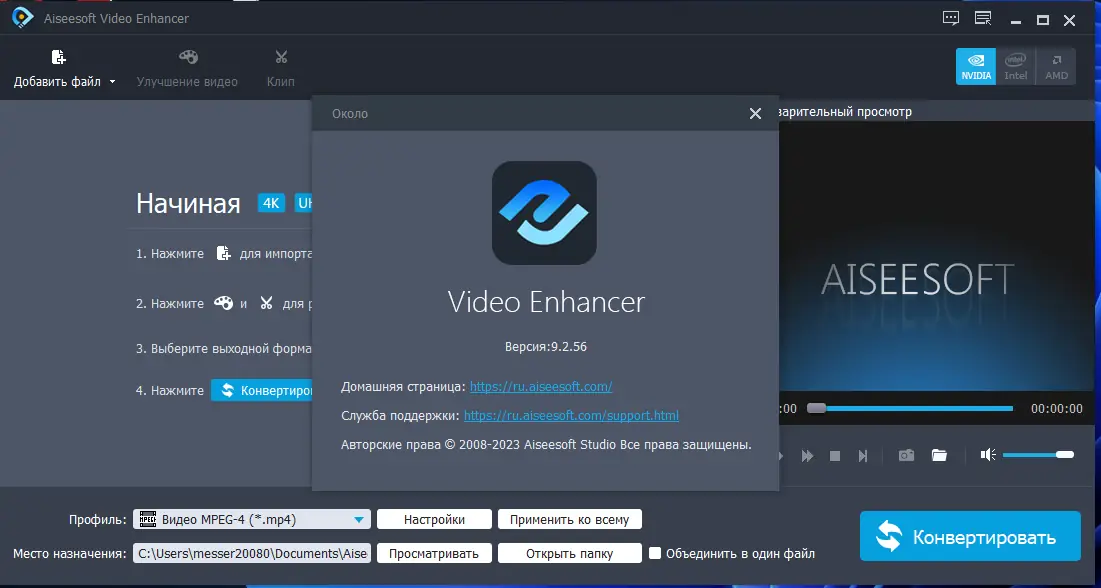The width and height of the screenshot is (1101, 588).
Task: Click the scissors icon in step 2
Action: 266,303
